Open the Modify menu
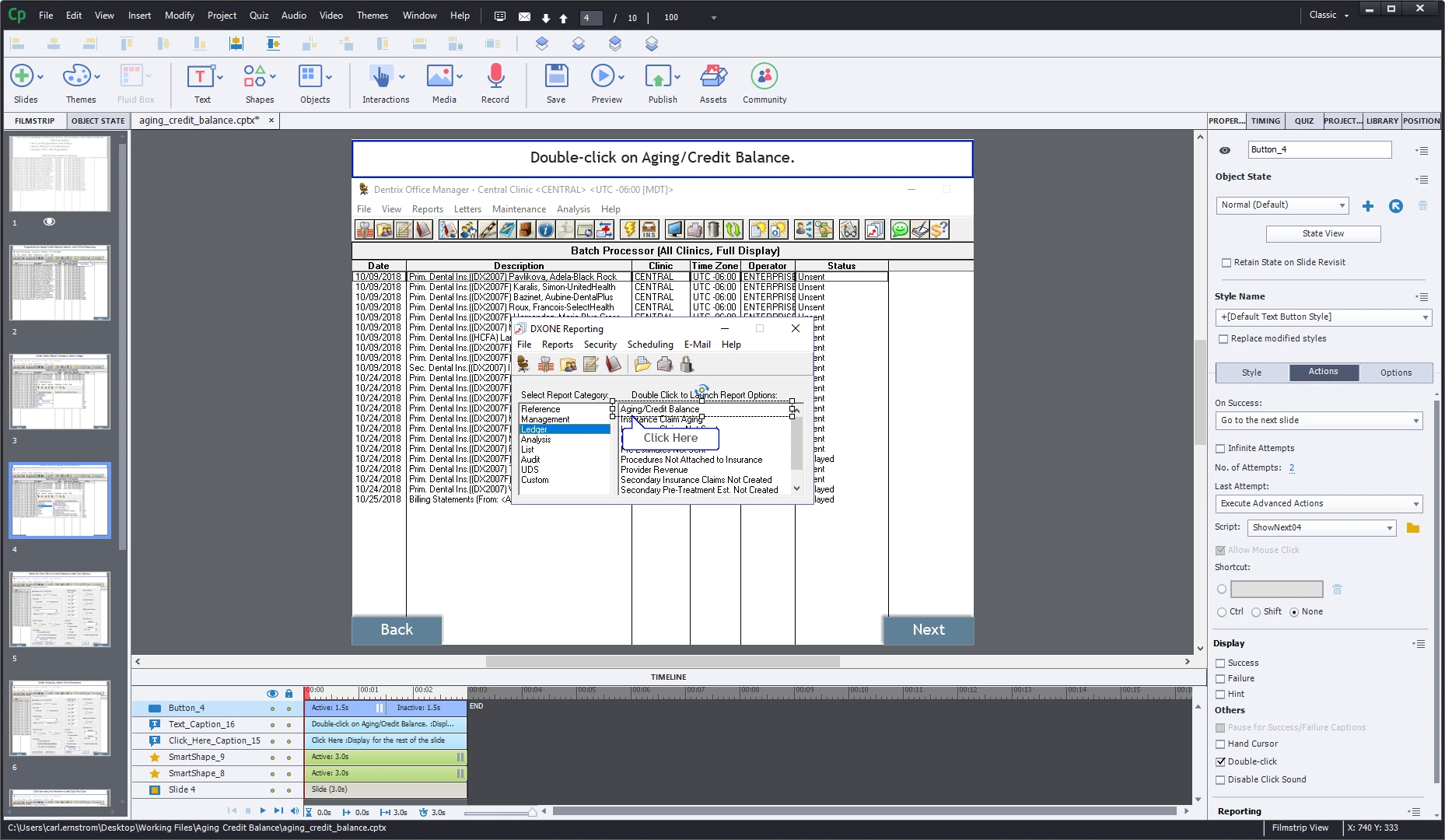The image size is (1445, 840). click(x=179, y=16)
